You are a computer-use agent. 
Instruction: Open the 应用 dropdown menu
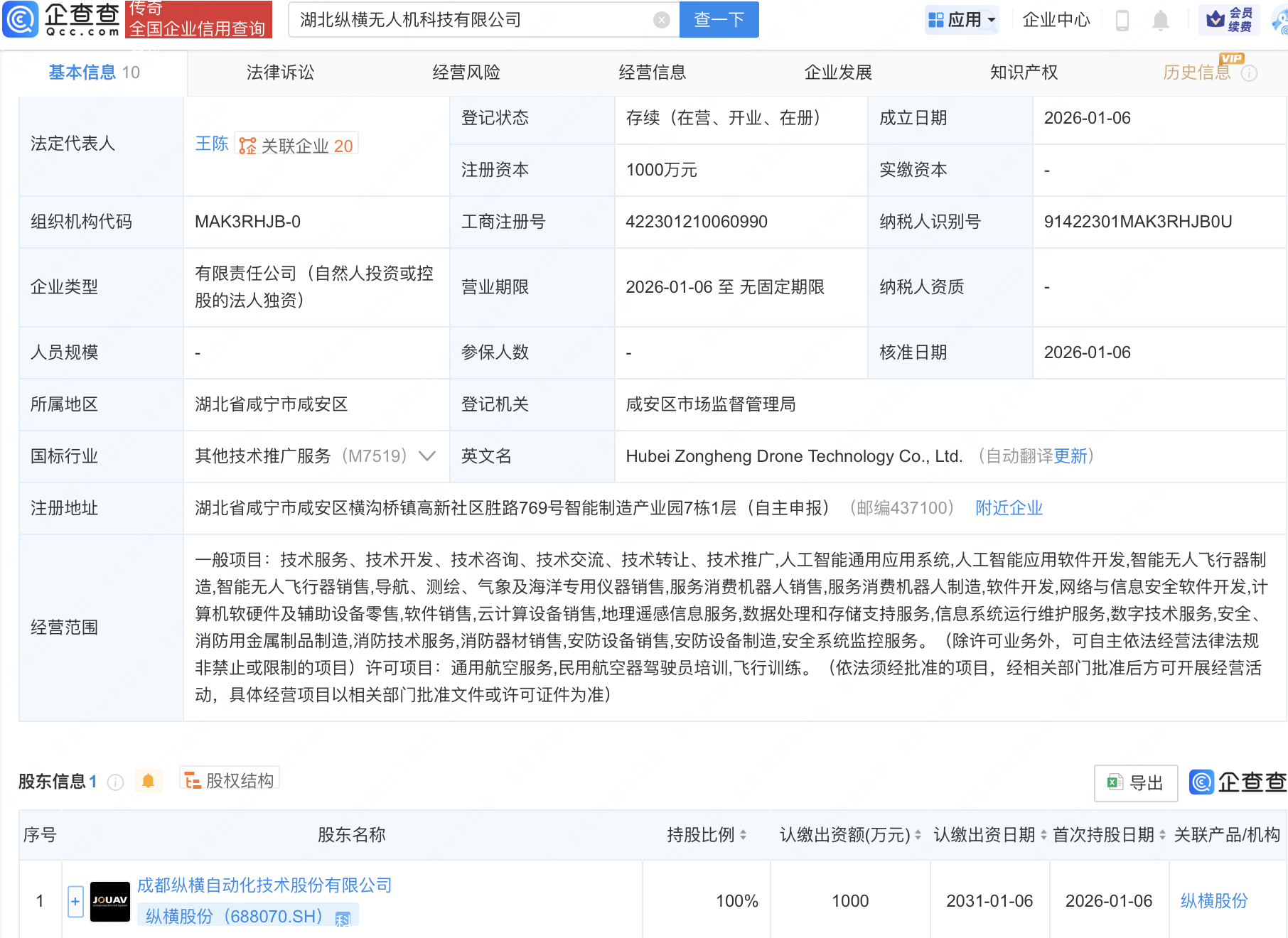pyautogui.click(x=962, y=20)
